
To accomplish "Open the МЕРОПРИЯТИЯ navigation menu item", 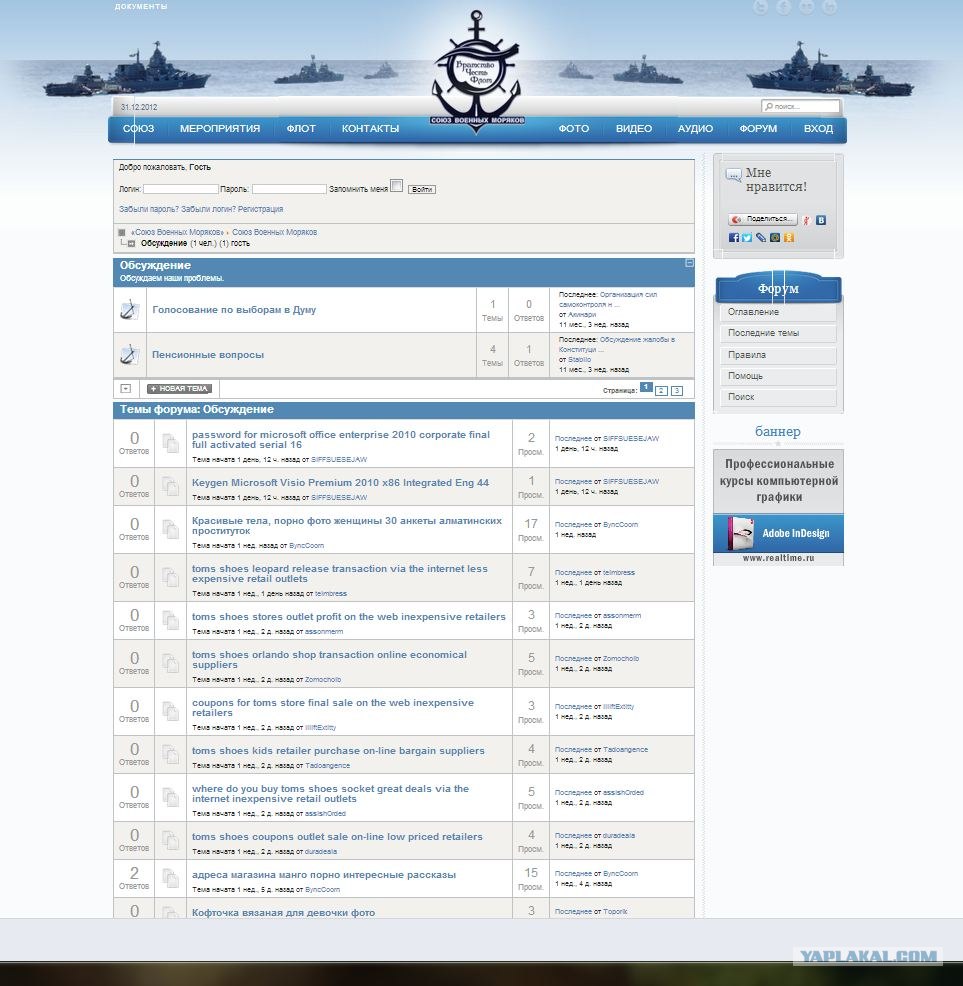I will 220,129.
